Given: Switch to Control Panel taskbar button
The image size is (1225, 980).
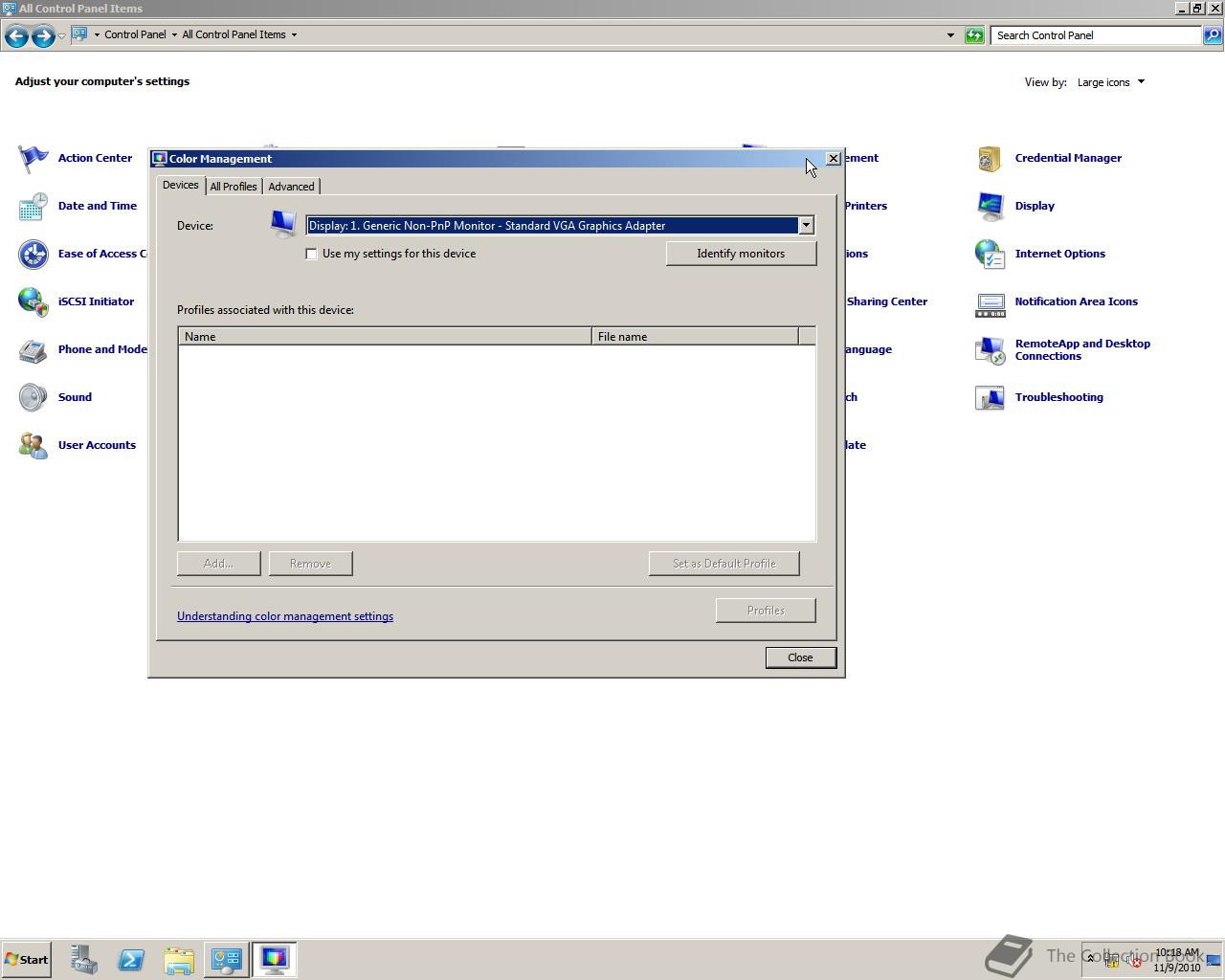Looking at the screenshot, I should point(227,959).
